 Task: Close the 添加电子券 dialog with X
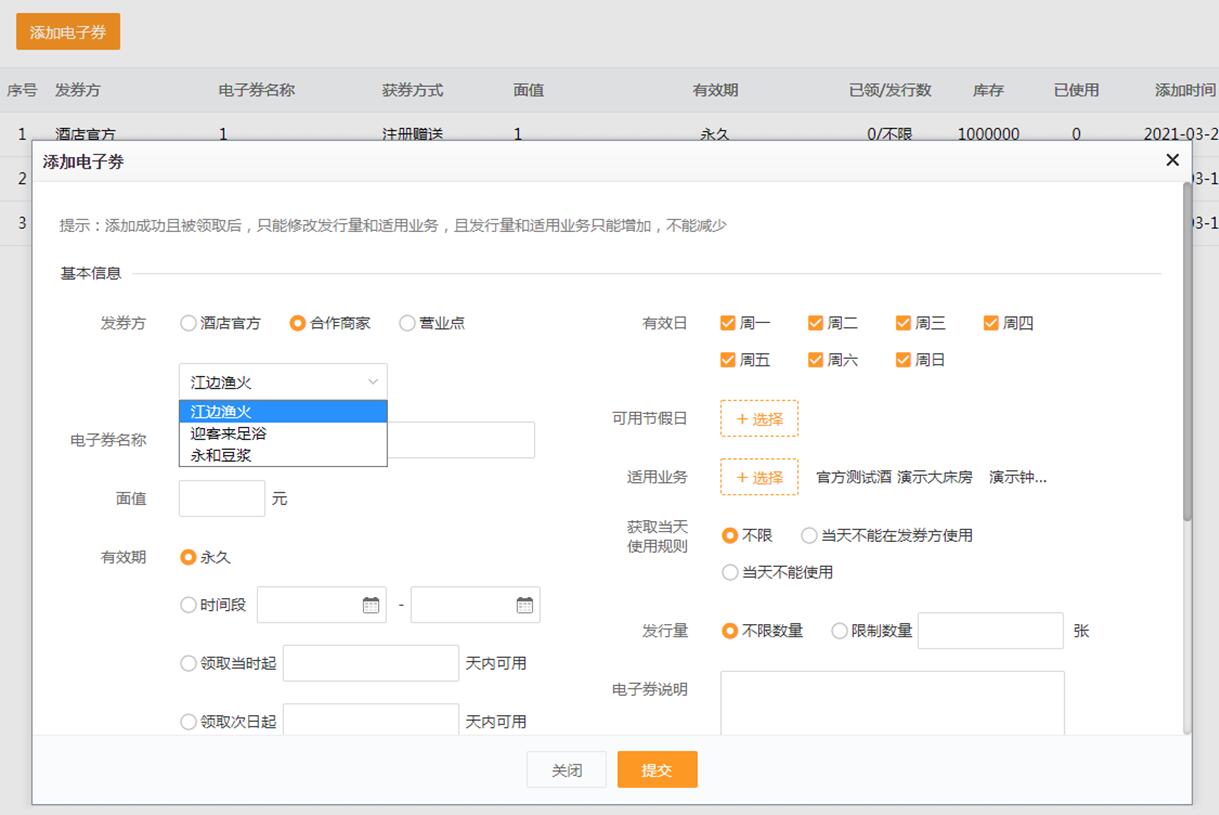[x=1172, y=160]
